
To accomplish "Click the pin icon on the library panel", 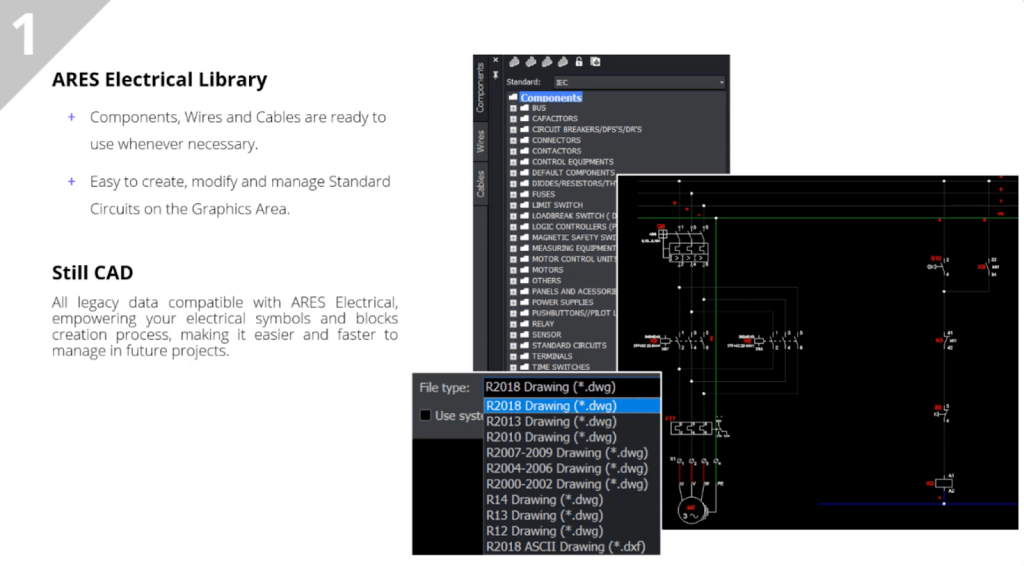I will [496, 75].
